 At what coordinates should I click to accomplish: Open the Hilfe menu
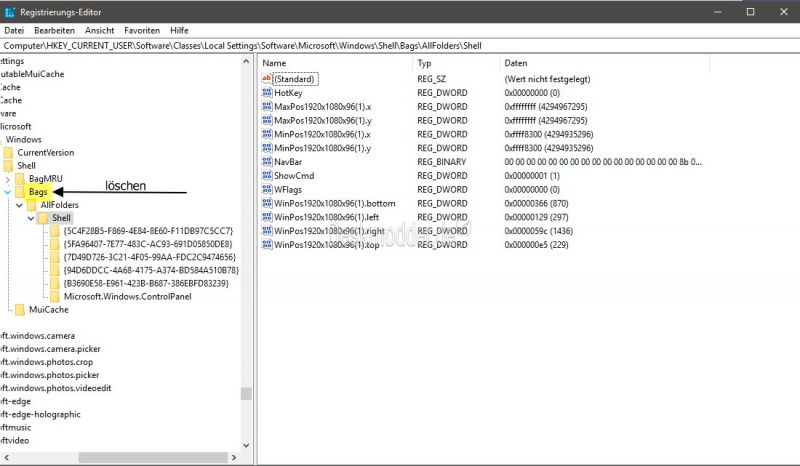tap(179, 30)
